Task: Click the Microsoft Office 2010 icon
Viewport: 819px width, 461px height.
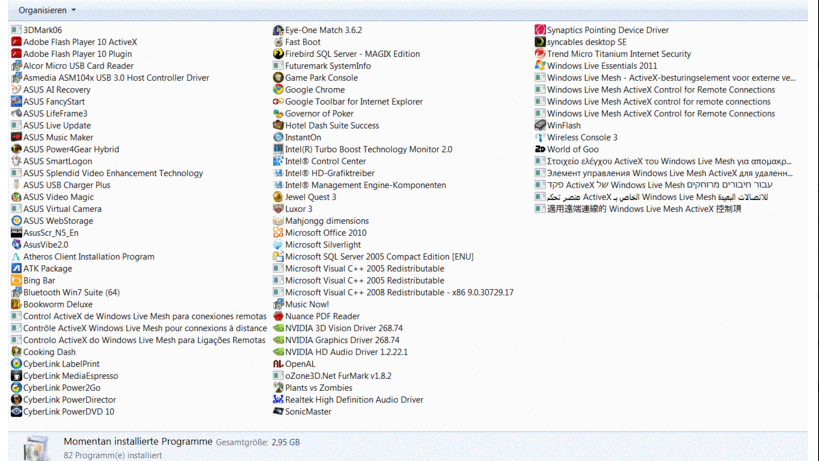Action: [x=278, y=233]
